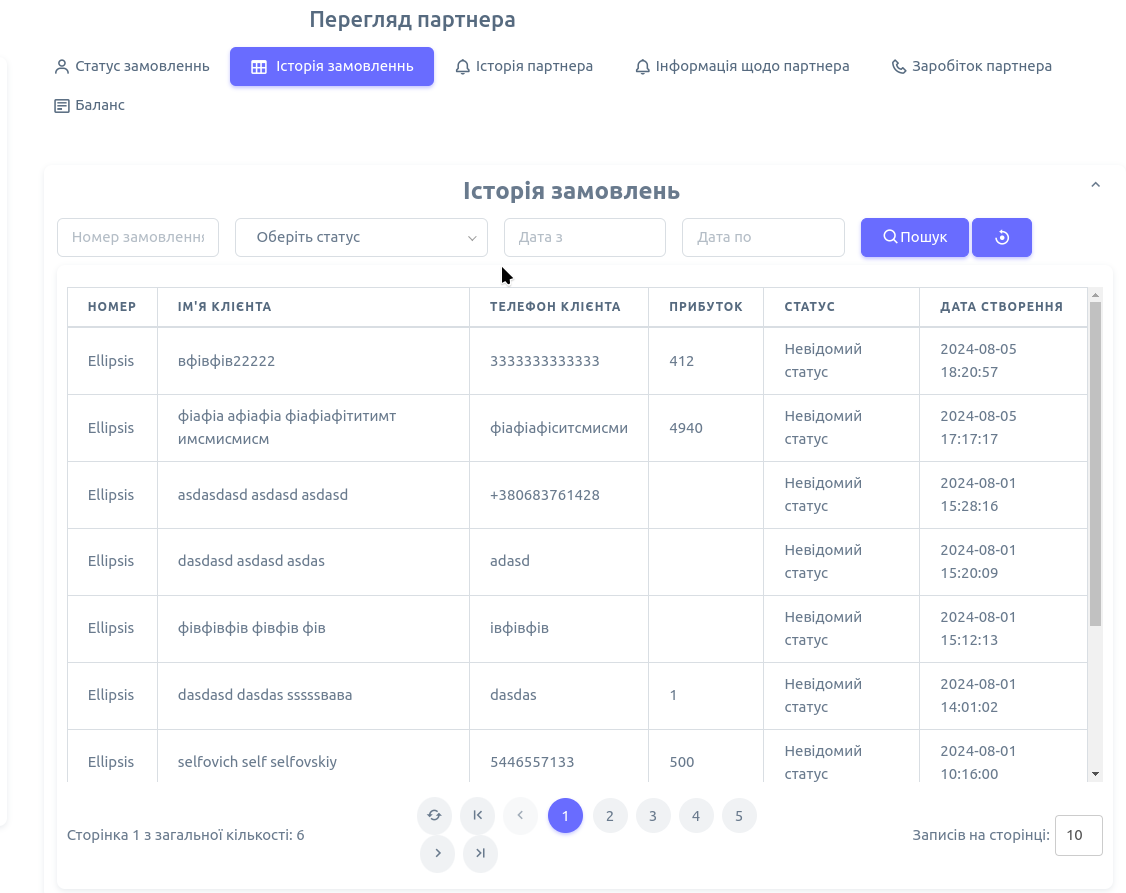
Task: Collapse the Історія замовлень panel chevron
Action: (x=1095, y=185)
